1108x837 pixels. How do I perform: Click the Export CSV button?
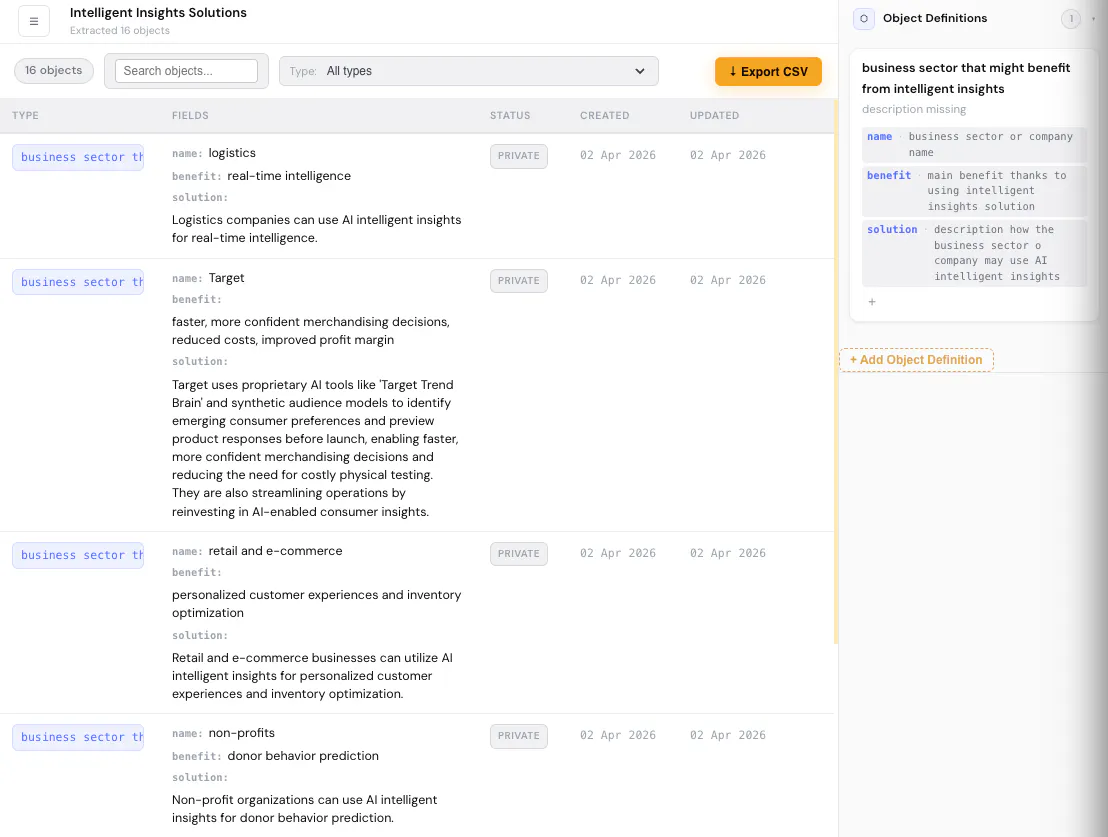(x=768, y=71)
